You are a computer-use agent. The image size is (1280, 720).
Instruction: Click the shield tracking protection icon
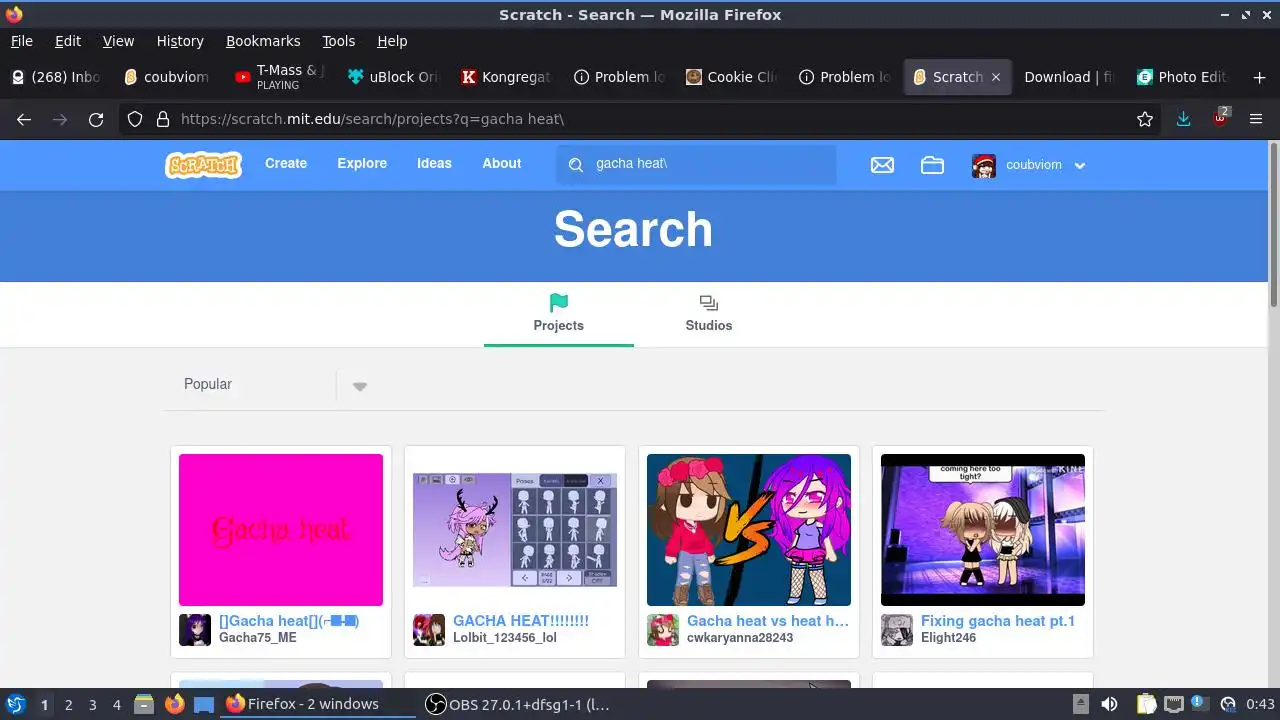pyautogui.click(x=136, y=119)
